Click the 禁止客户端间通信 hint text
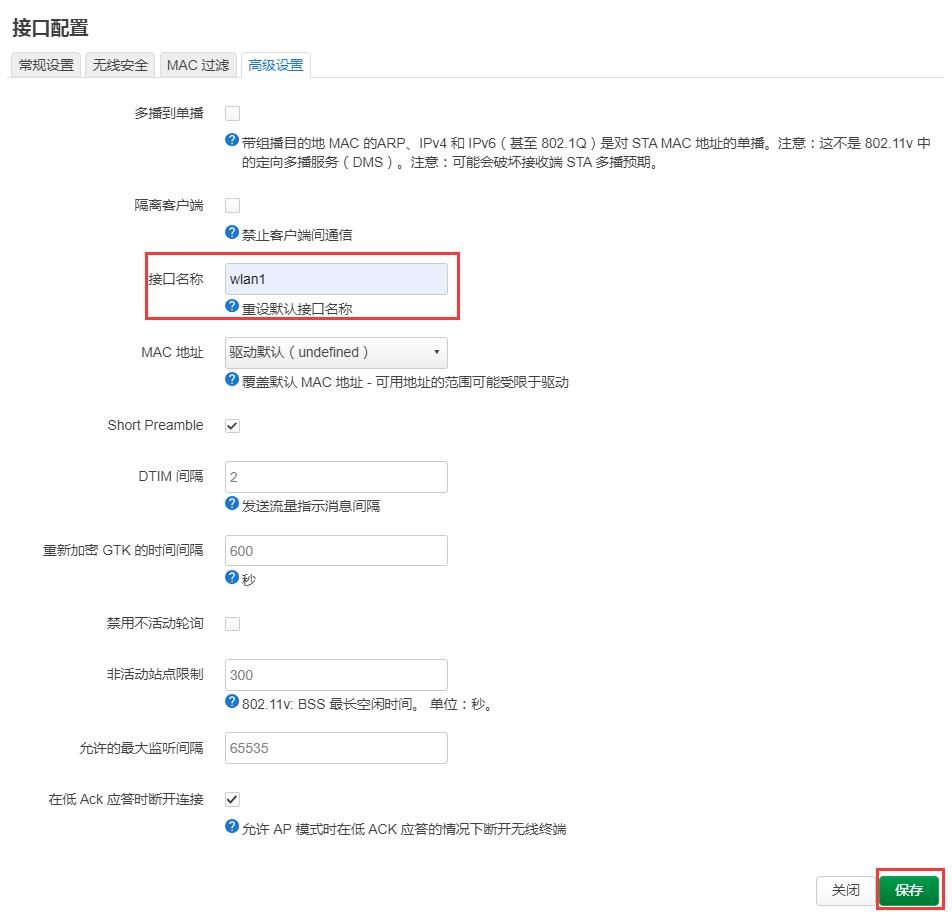This screenshot has height=916, width=952. pos(297,235)
